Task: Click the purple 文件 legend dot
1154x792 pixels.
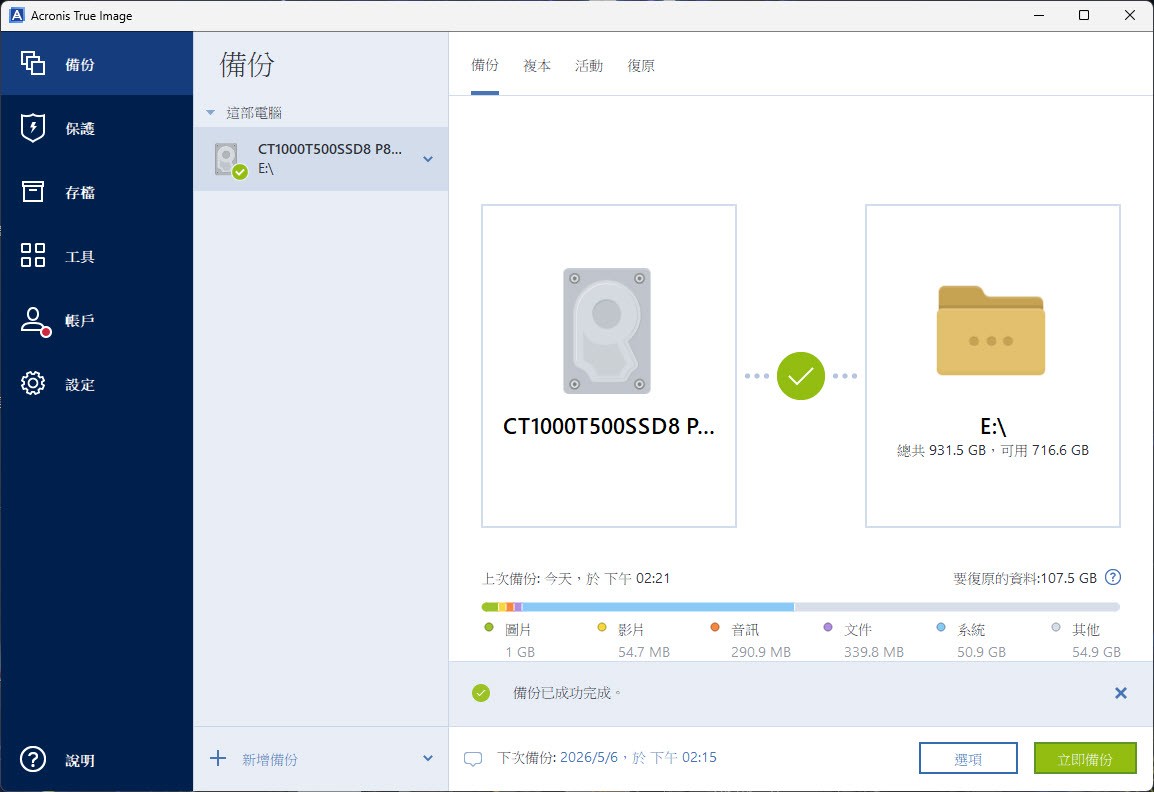Action: [x=828, y=628]
